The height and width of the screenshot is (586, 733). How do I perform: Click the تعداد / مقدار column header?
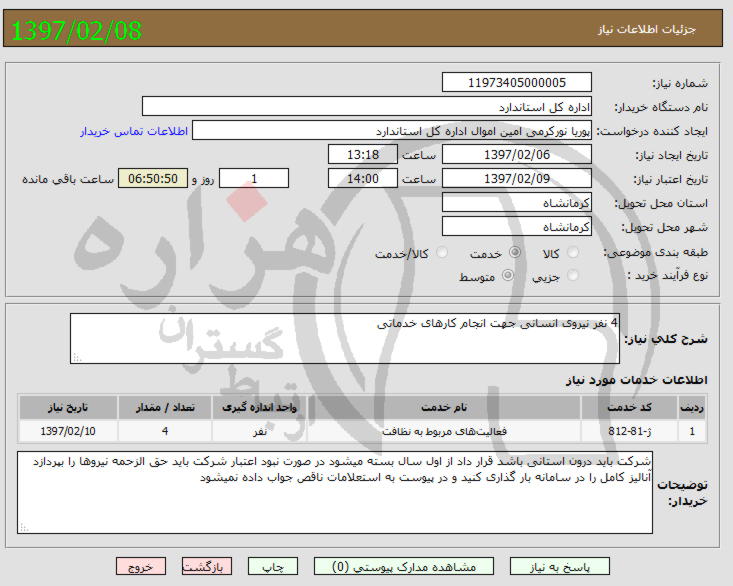165,407
